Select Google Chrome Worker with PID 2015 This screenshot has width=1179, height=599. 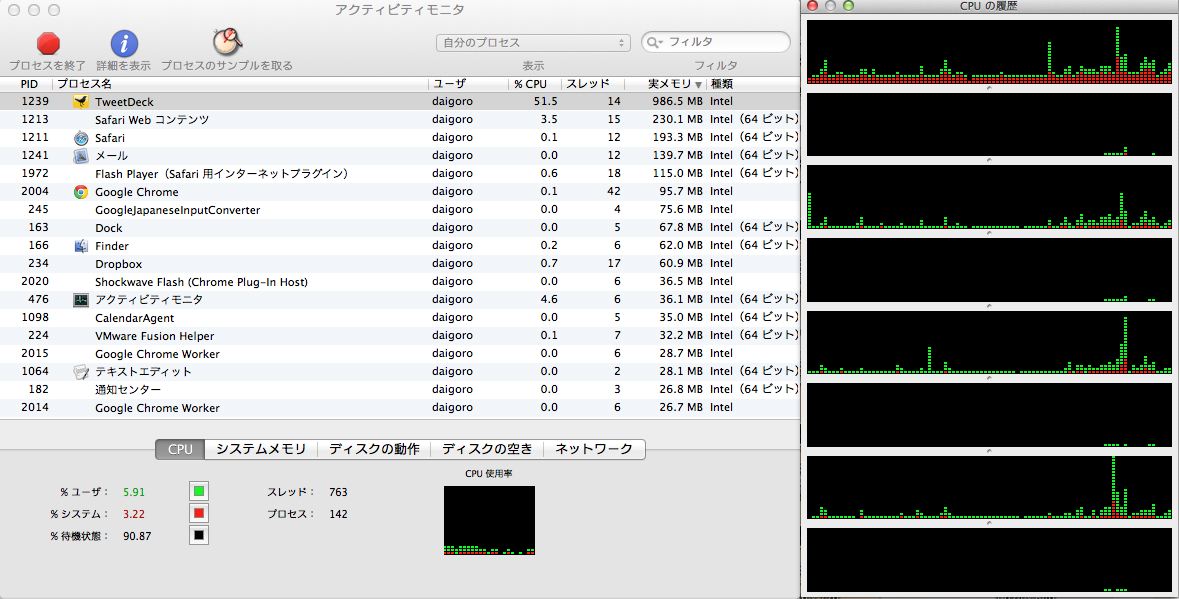(x=400, y=354)
